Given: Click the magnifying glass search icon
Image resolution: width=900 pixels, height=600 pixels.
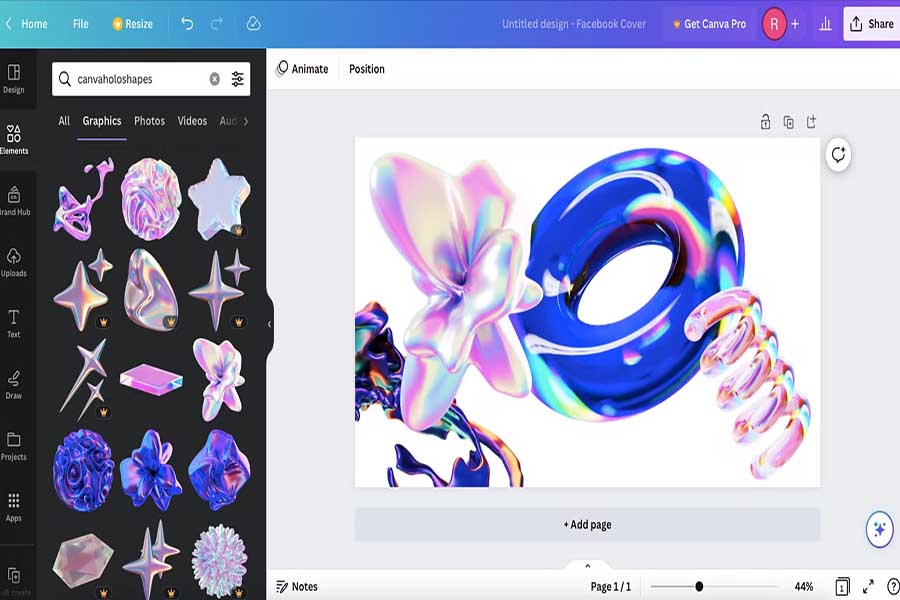Looking at the screenshot, I should (x=65, y=79).
